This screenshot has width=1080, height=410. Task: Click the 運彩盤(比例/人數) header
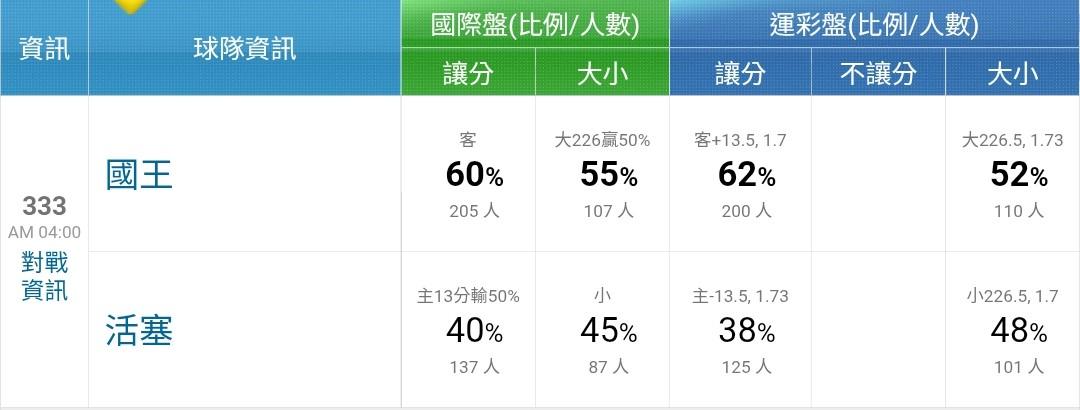tap(874, 25)
